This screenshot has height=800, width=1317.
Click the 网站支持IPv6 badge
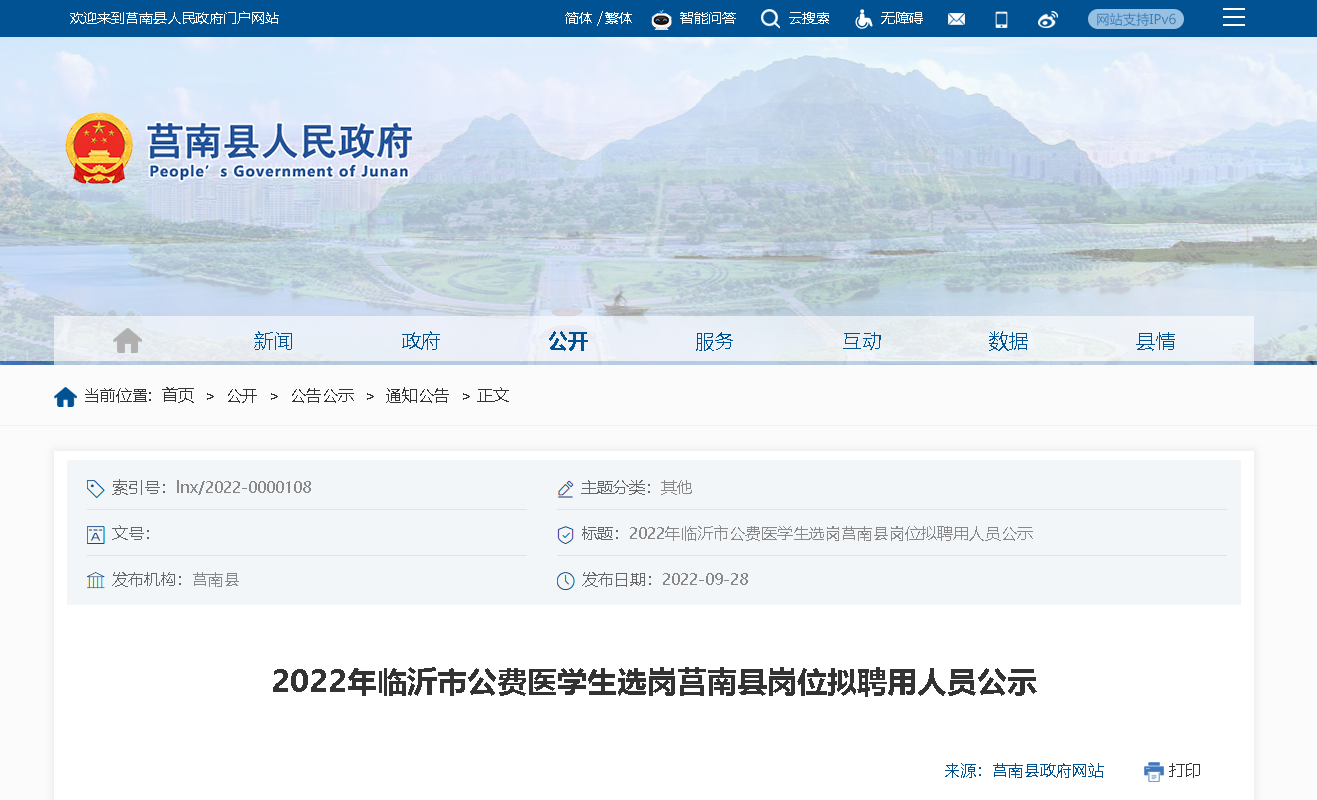click(1136, 19)
